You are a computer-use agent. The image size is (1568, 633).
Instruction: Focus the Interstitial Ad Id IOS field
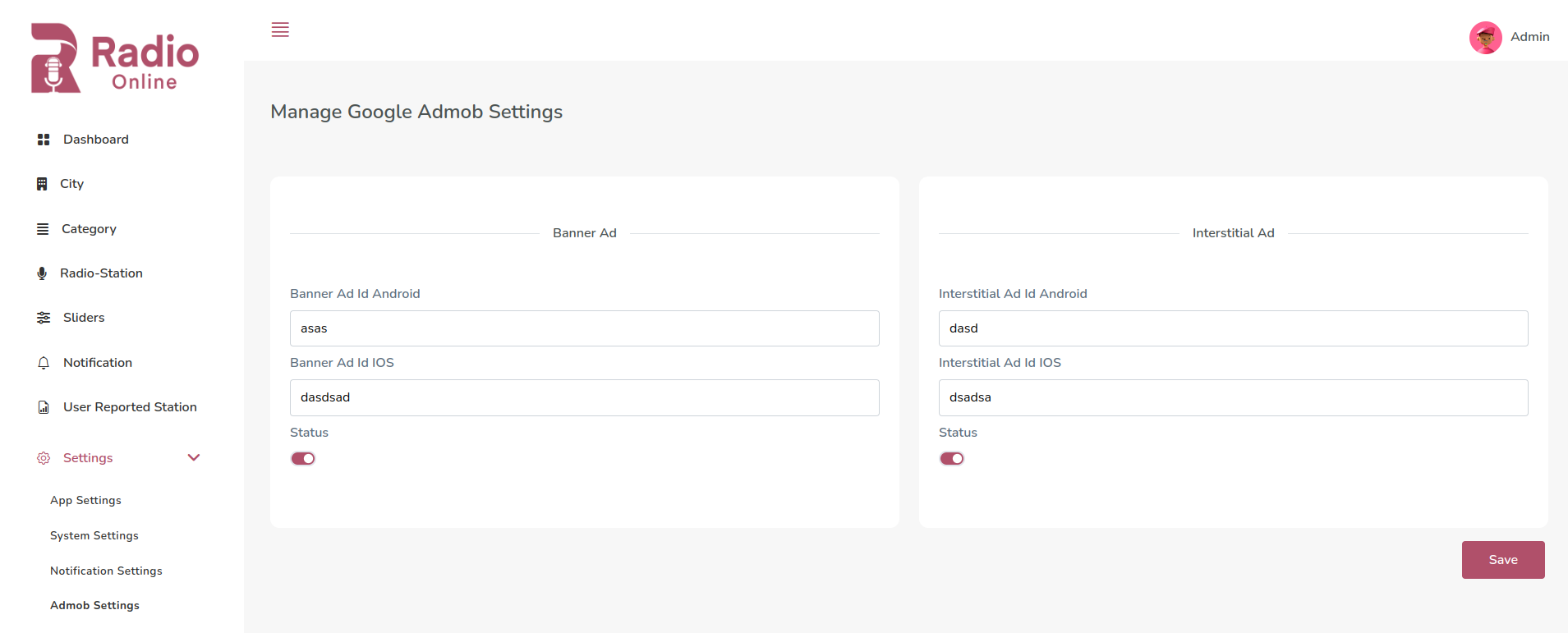click(1233, 397)
